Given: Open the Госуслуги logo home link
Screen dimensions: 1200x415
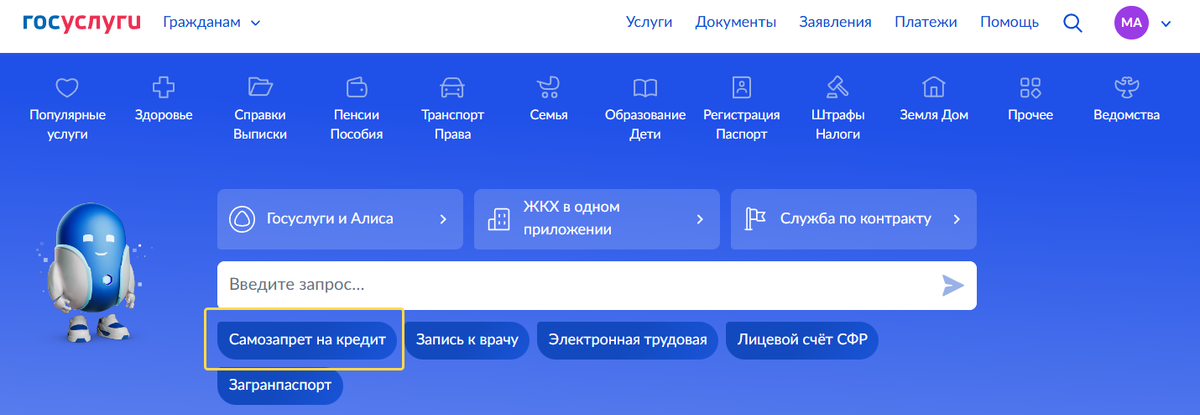Looking at the screenshot, I should tap(82, 22).
